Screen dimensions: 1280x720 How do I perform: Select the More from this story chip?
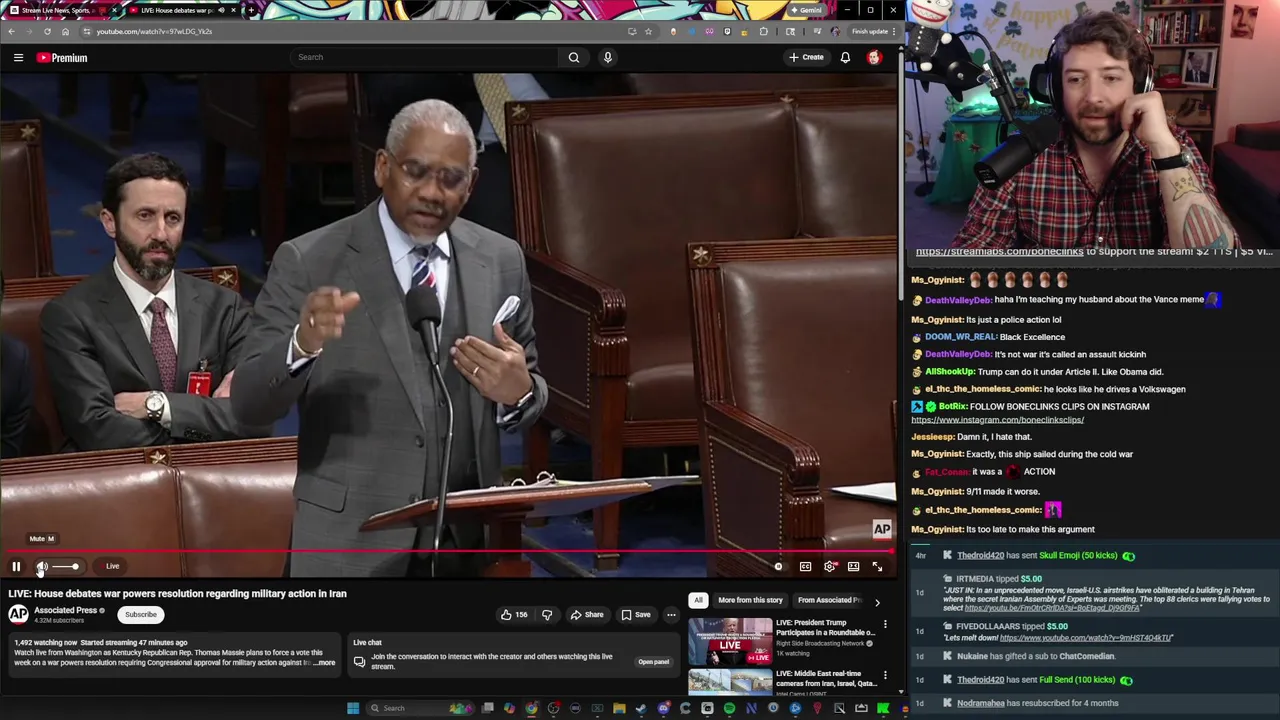click(x=750, y=600)
